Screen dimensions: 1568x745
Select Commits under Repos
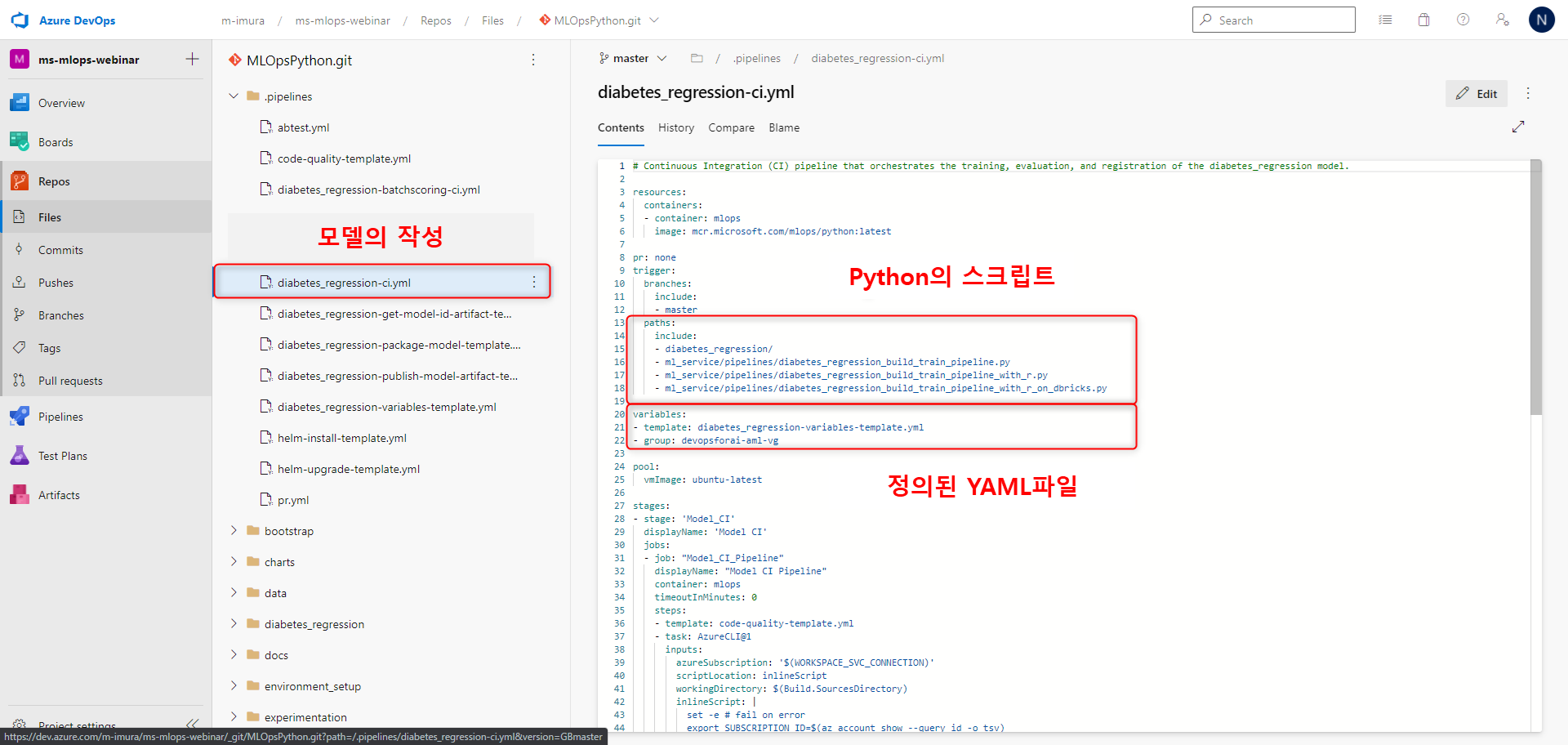(106, 250)
